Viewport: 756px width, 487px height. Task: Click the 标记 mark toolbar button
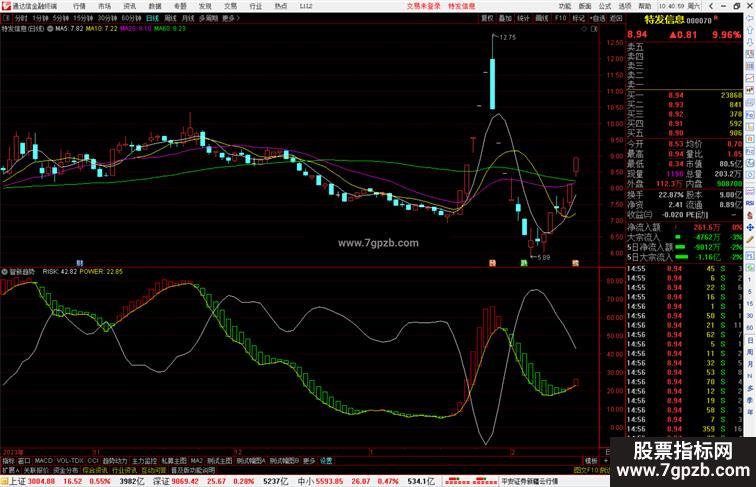(x=578, y=18)
